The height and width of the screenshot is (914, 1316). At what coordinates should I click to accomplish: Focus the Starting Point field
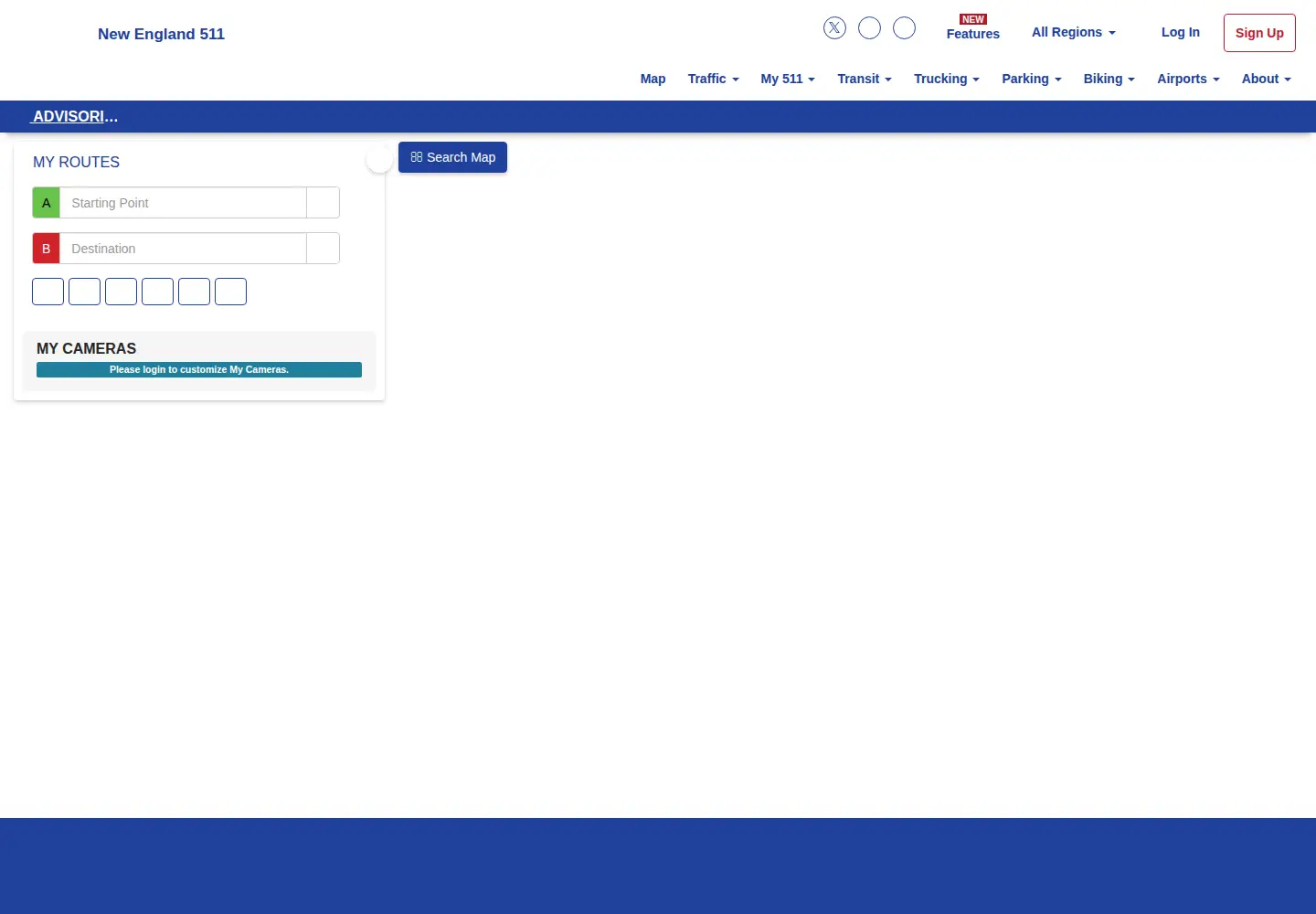183,203
